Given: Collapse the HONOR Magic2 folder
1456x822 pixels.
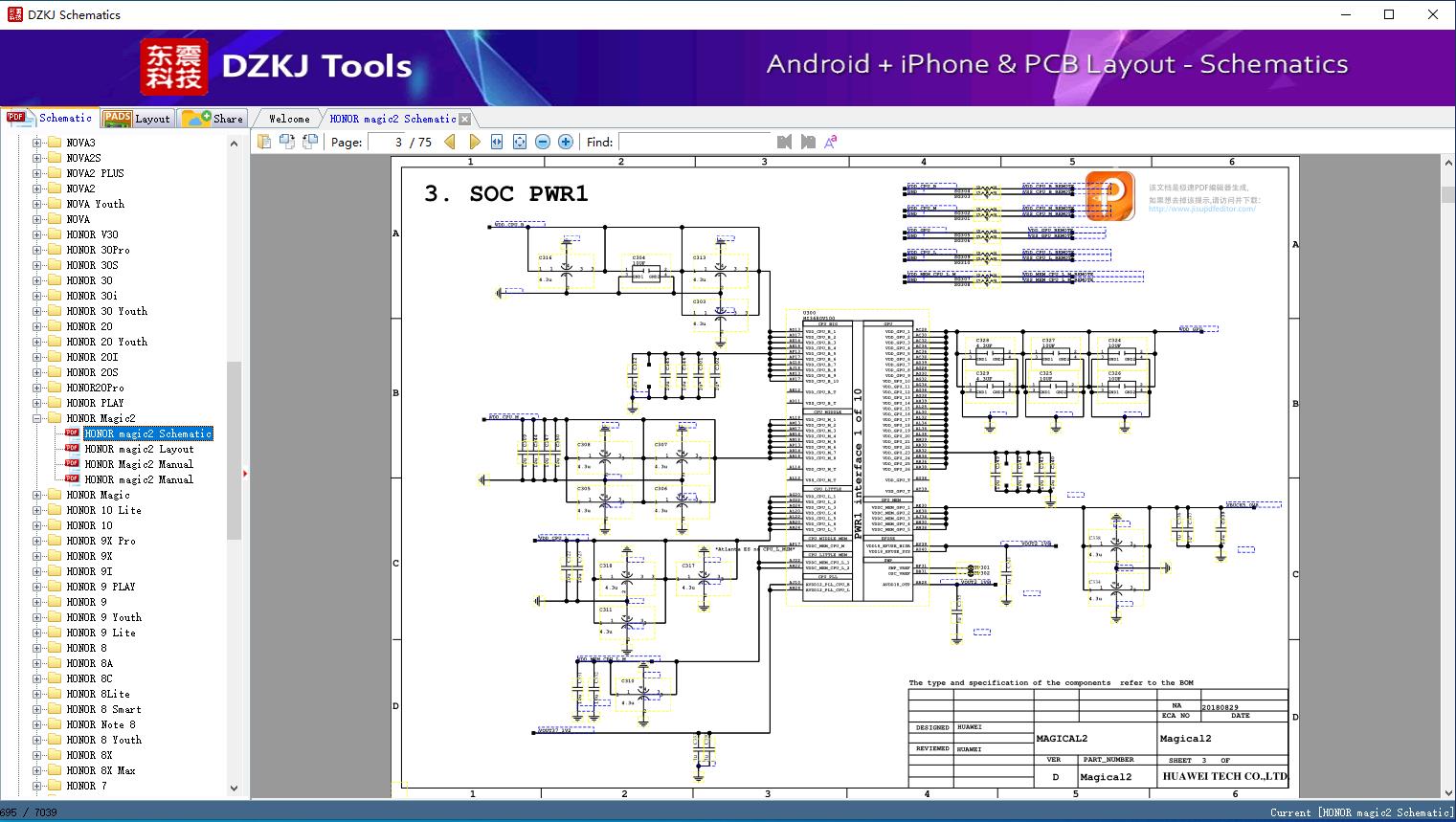Looking at the screenshot, I should pyautogui.click(x=37, y=418).
